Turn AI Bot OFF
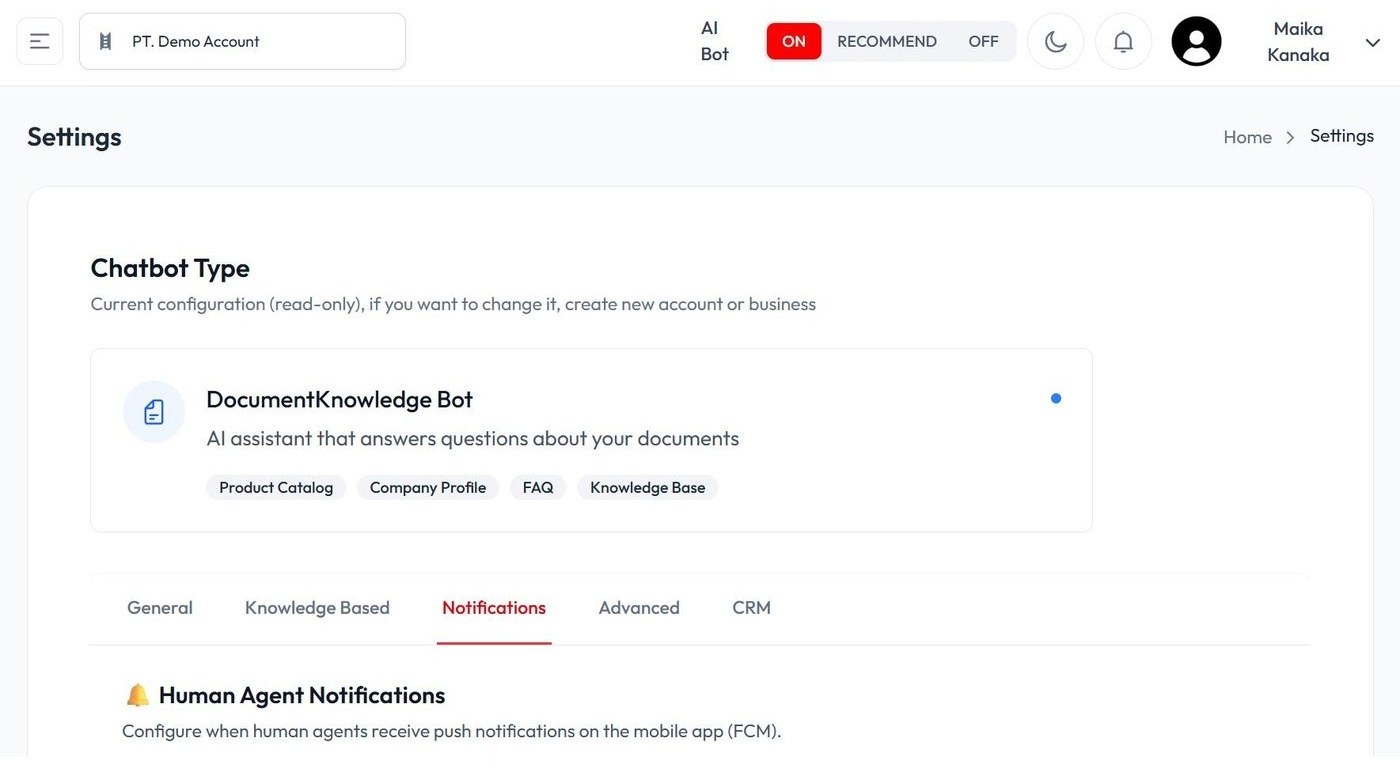 point(983,41)
